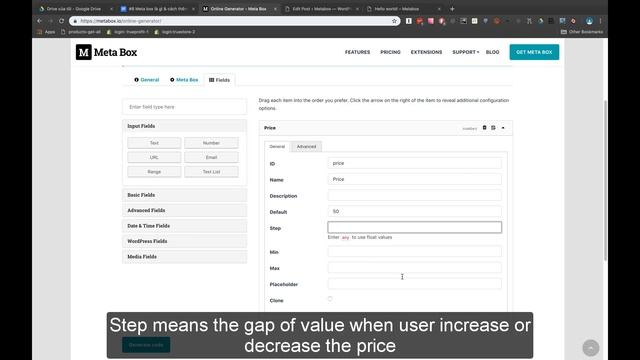Click the Name input containing Price
The image size is (640, 360).
[x=414, y=179]
